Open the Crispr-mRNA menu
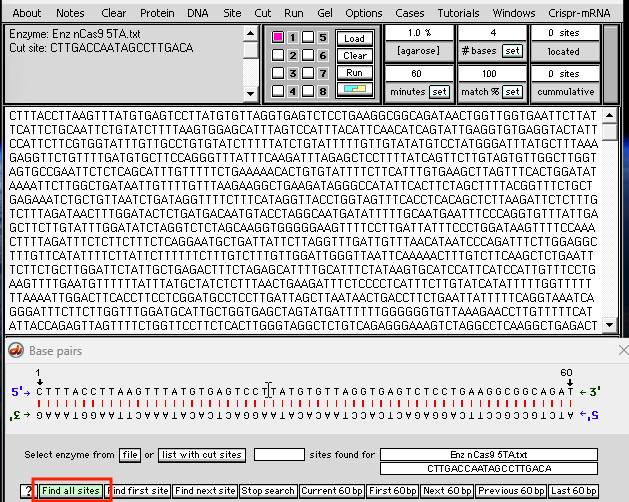This screenshot has height=502, width=629. (x=579, y=13)
